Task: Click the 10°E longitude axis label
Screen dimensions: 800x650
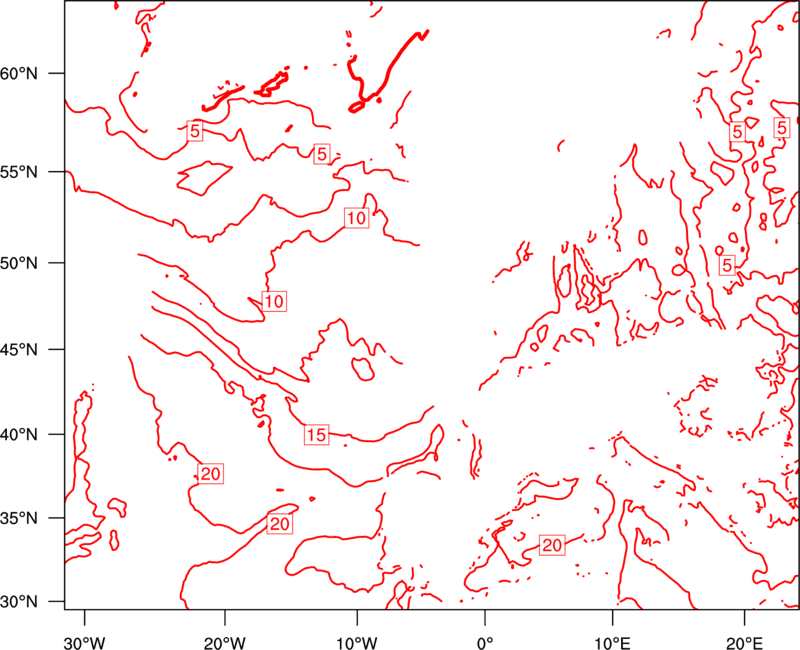Action: tap(613, 643)
